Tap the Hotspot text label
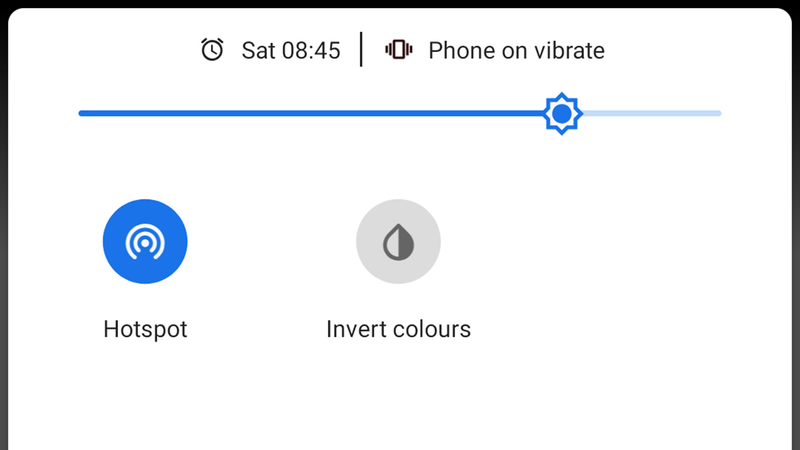This screenshot has width=800, height=450. [x=145, y=329]
